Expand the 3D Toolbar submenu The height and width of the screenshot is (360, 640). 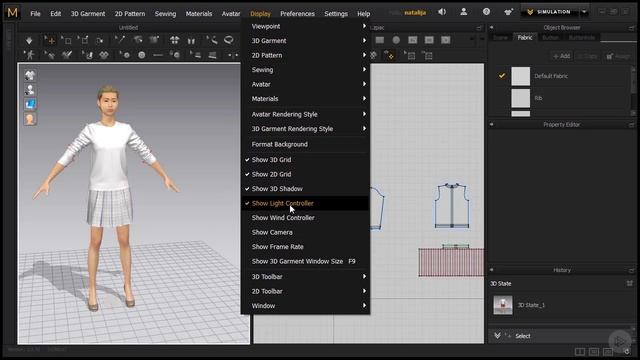click(306, 277)
